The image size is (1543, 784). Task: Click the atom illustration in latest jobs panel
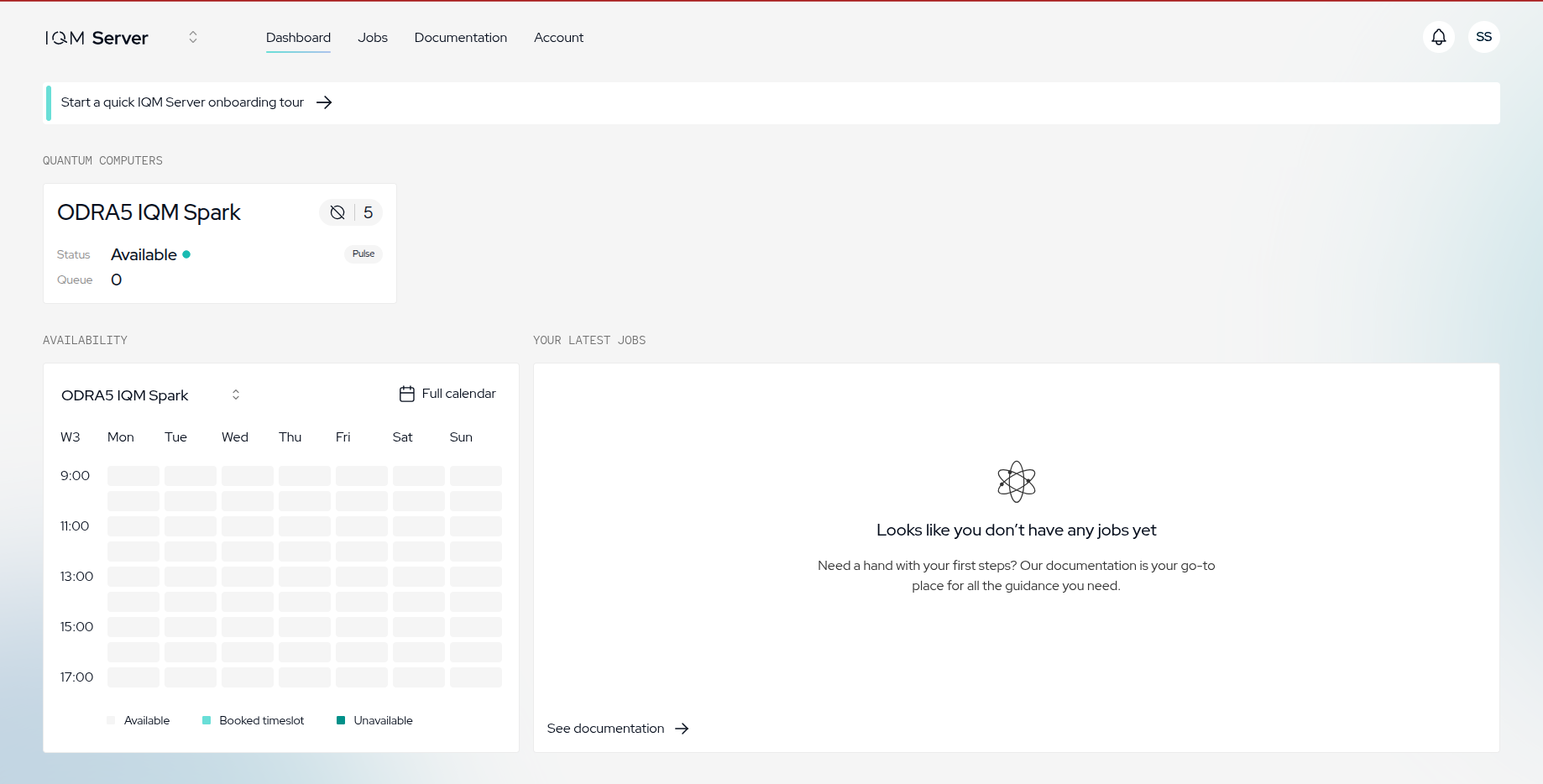(1016, 481)
